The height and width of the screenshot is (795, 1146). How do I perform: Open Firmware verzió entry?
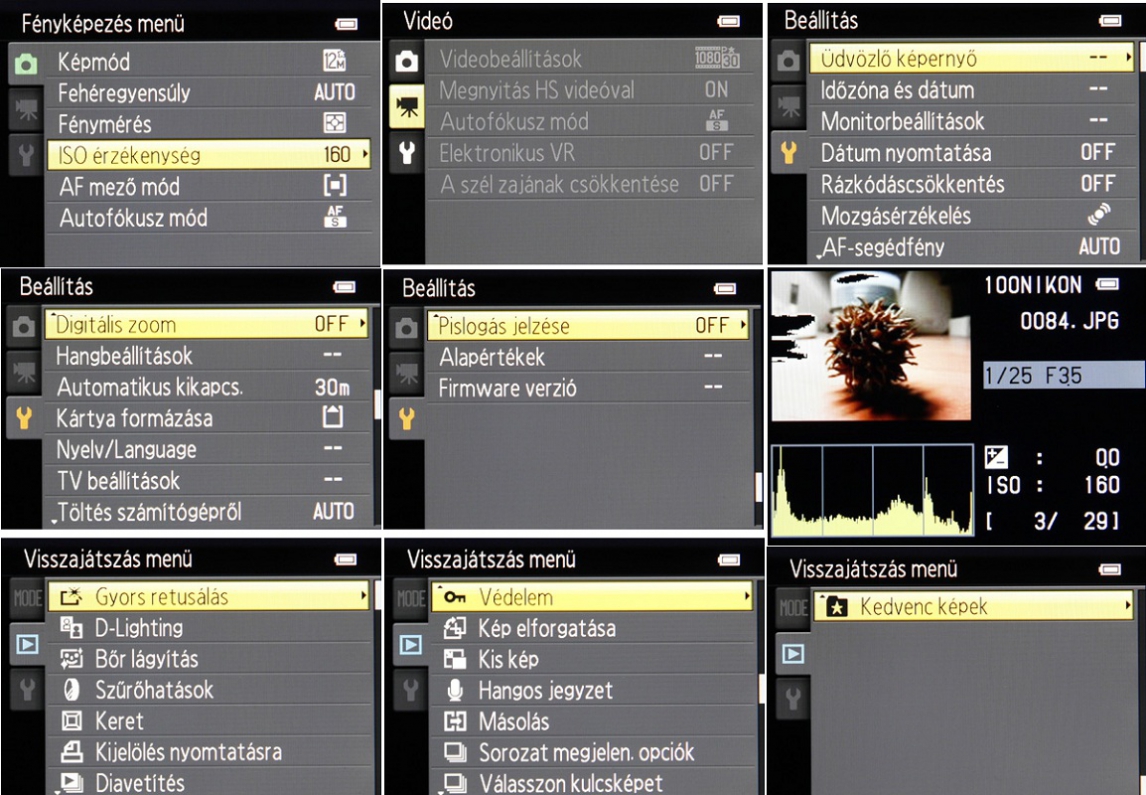pyautogui.click(x=507, y=388)
